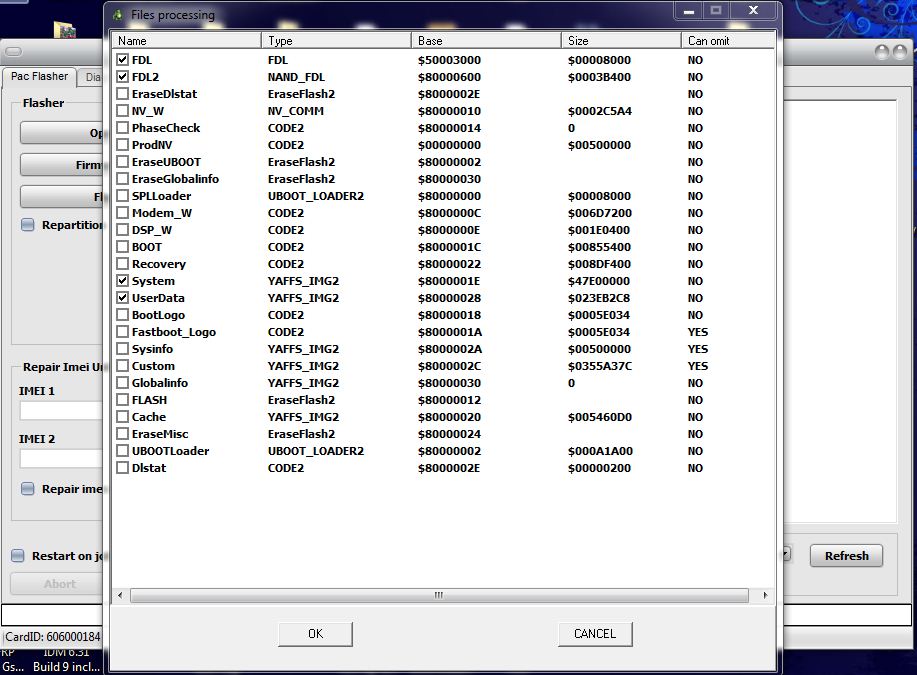Uncheck the FDL2 checkbox
The height and width of the screenshot is (675, 917).
[122, 77]
